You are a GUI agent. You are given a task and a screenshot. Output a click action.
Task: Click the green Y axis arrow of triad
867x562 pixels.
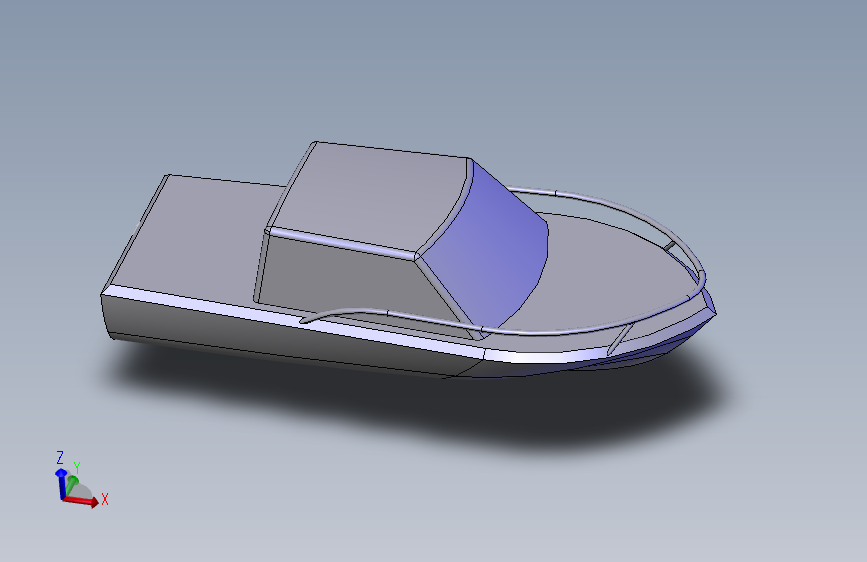pyautogui.click(x=71, y=484)
